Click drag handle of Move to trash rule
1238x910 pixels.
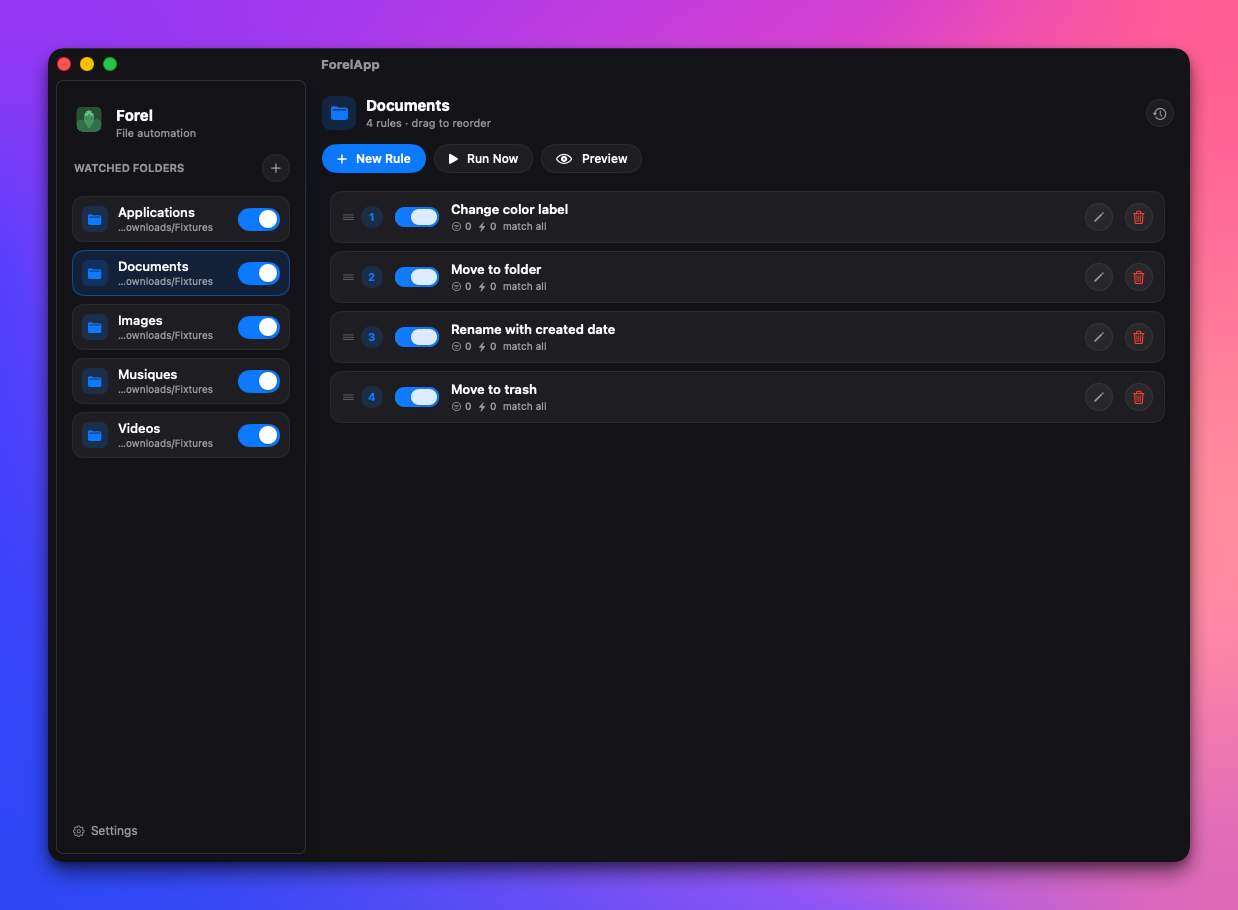(x=348, y=397)
